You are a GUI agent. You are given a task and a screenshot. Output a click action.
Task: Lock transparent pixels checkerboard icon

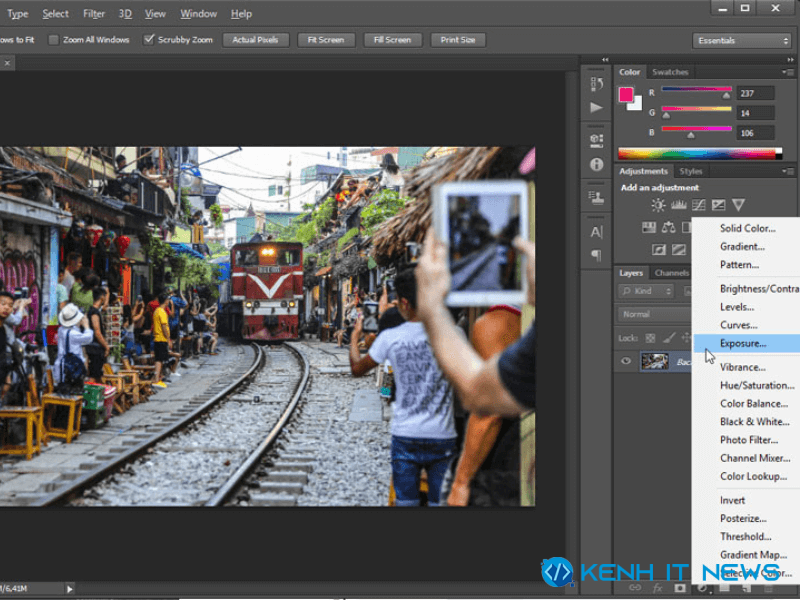(x=651, y=338)
